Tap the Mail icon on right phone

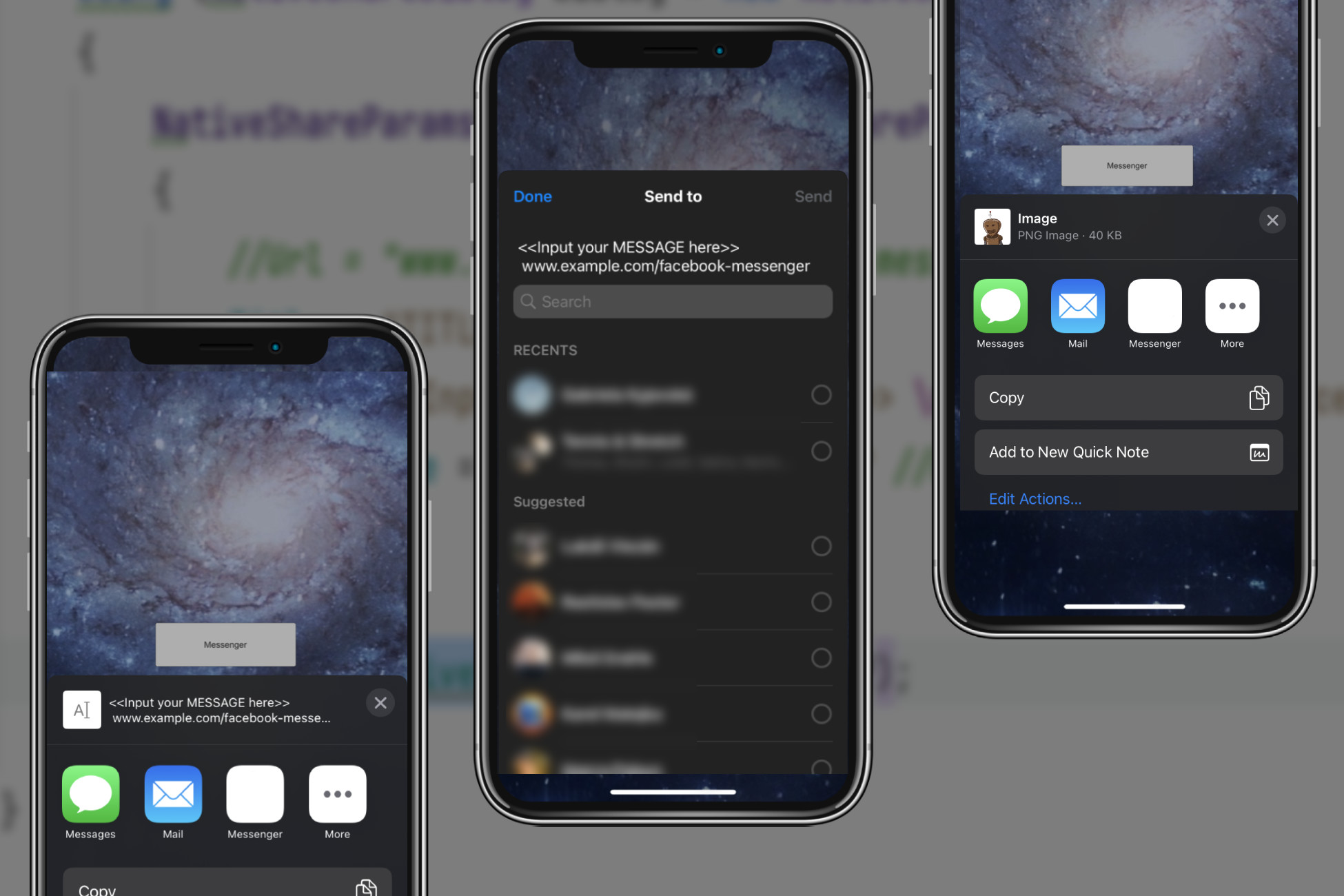pyautogui.click(x=1077, y=306)
